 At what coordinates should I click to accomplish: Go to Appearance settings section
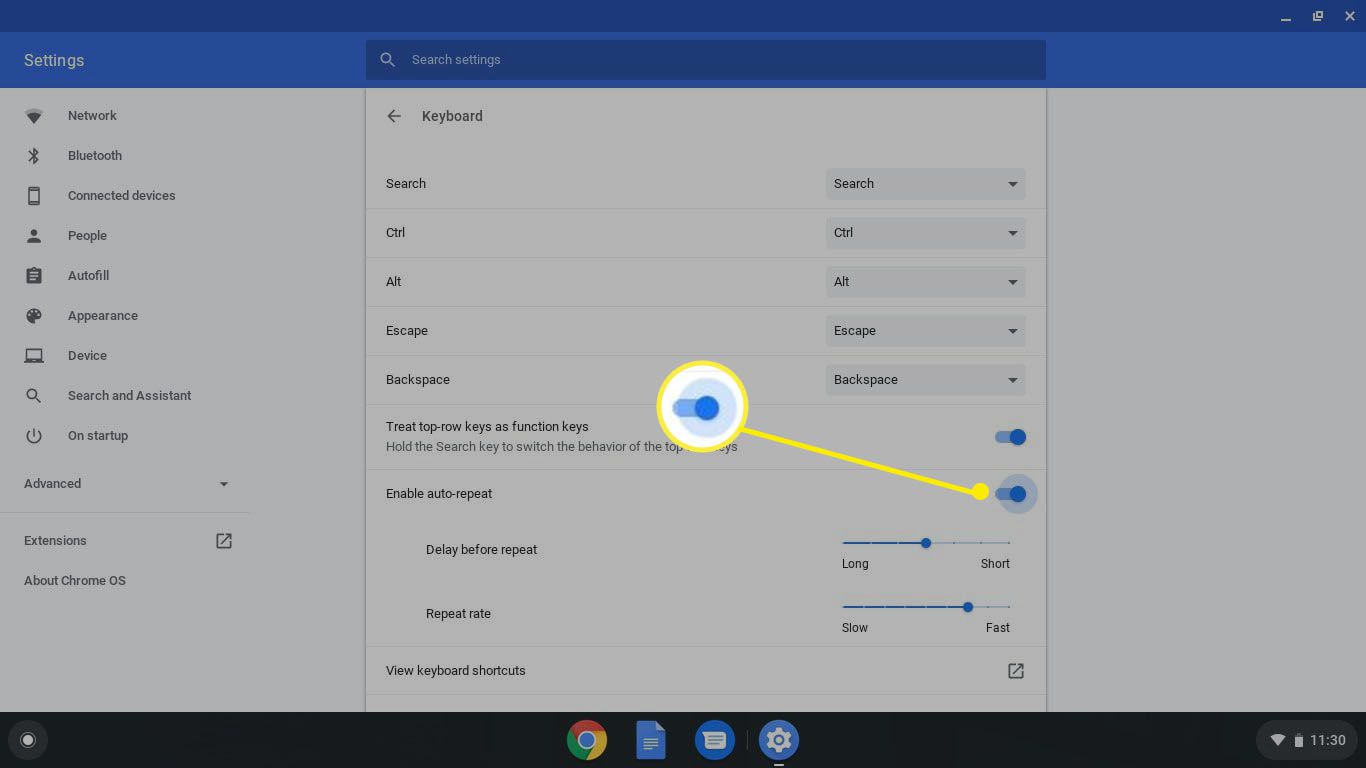(x=102, y=316)
